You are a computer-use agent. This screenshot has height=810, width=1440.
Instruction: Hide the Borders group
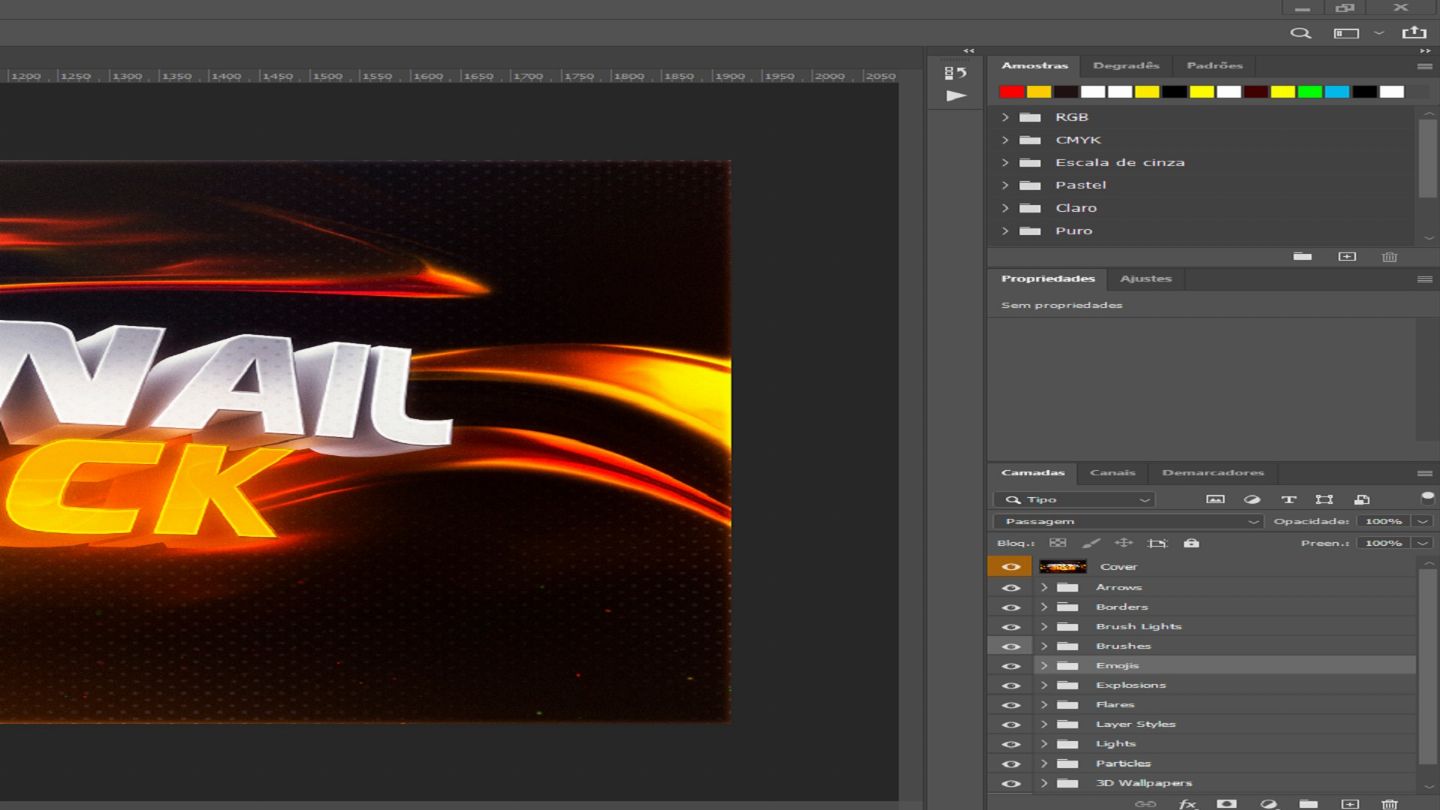tap(1011, 607)
